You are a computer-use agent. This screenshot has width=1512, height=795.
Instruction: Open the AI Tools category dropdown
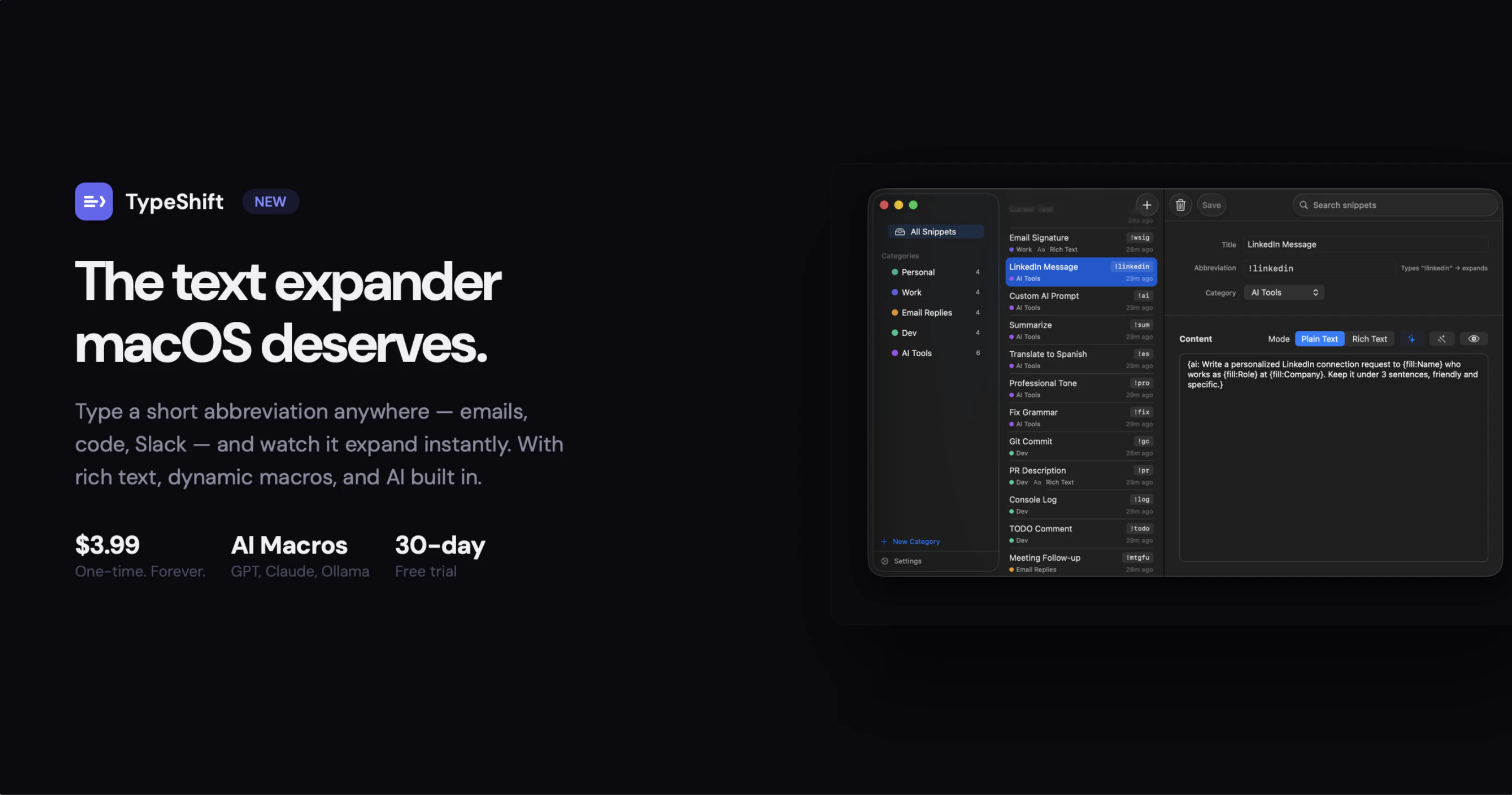pos(1284,292)
